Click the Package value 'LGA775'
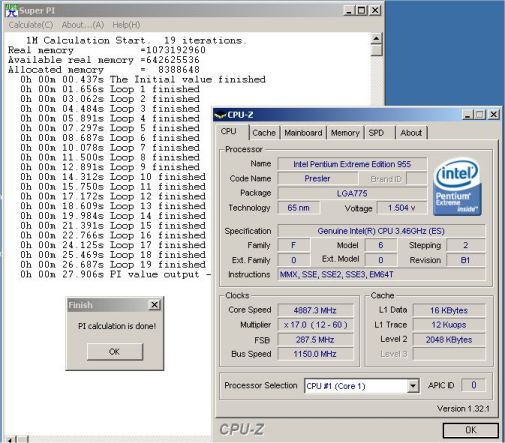 tap(352, 193)
